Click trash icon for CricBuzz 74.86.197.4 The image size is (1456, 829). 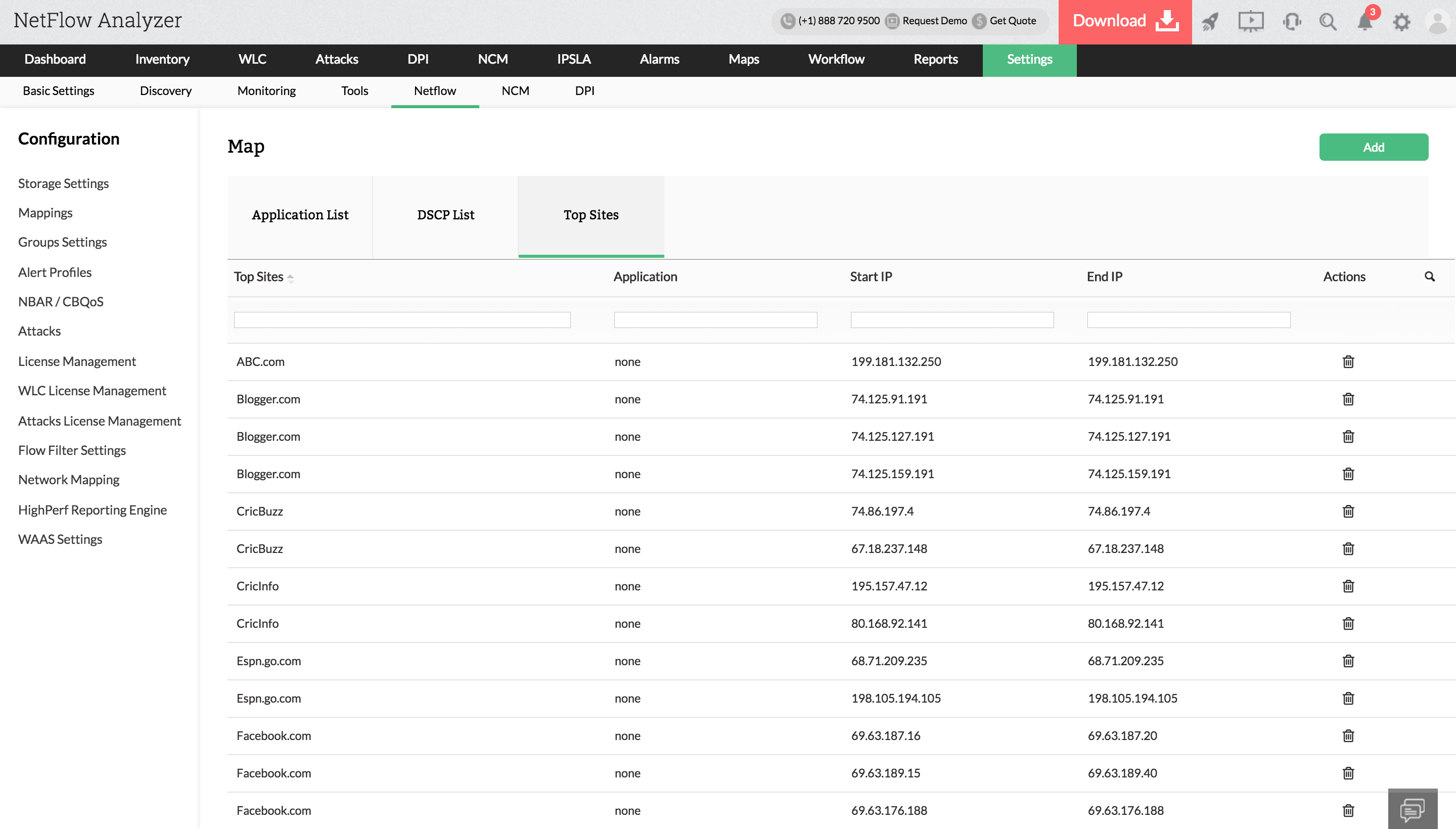tap(1348, 511)
